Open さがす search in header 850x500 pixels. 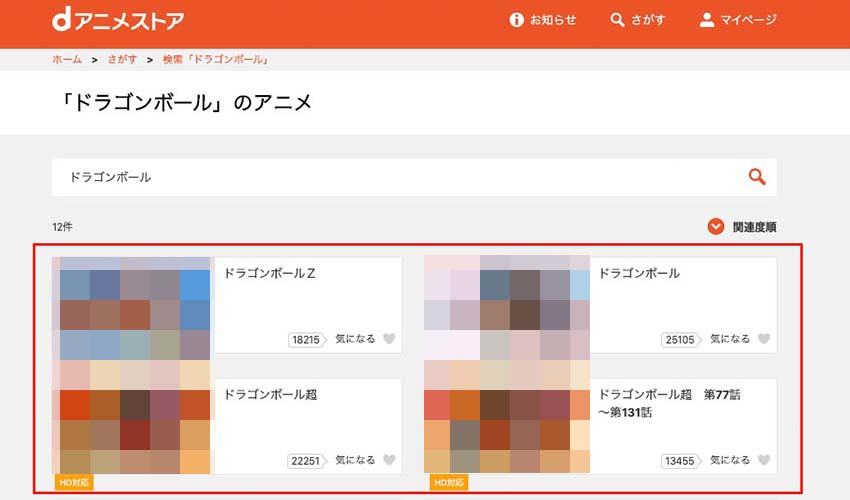638,20
